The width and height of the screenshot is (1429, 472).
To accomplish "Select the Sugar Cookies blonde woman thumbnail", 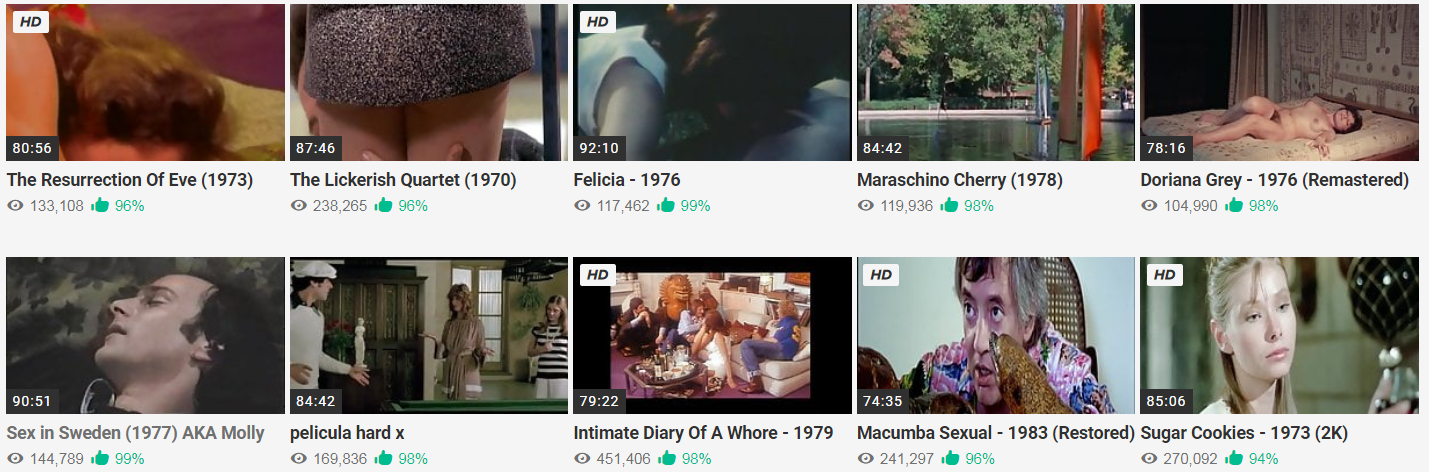I will pos(1279,335).
